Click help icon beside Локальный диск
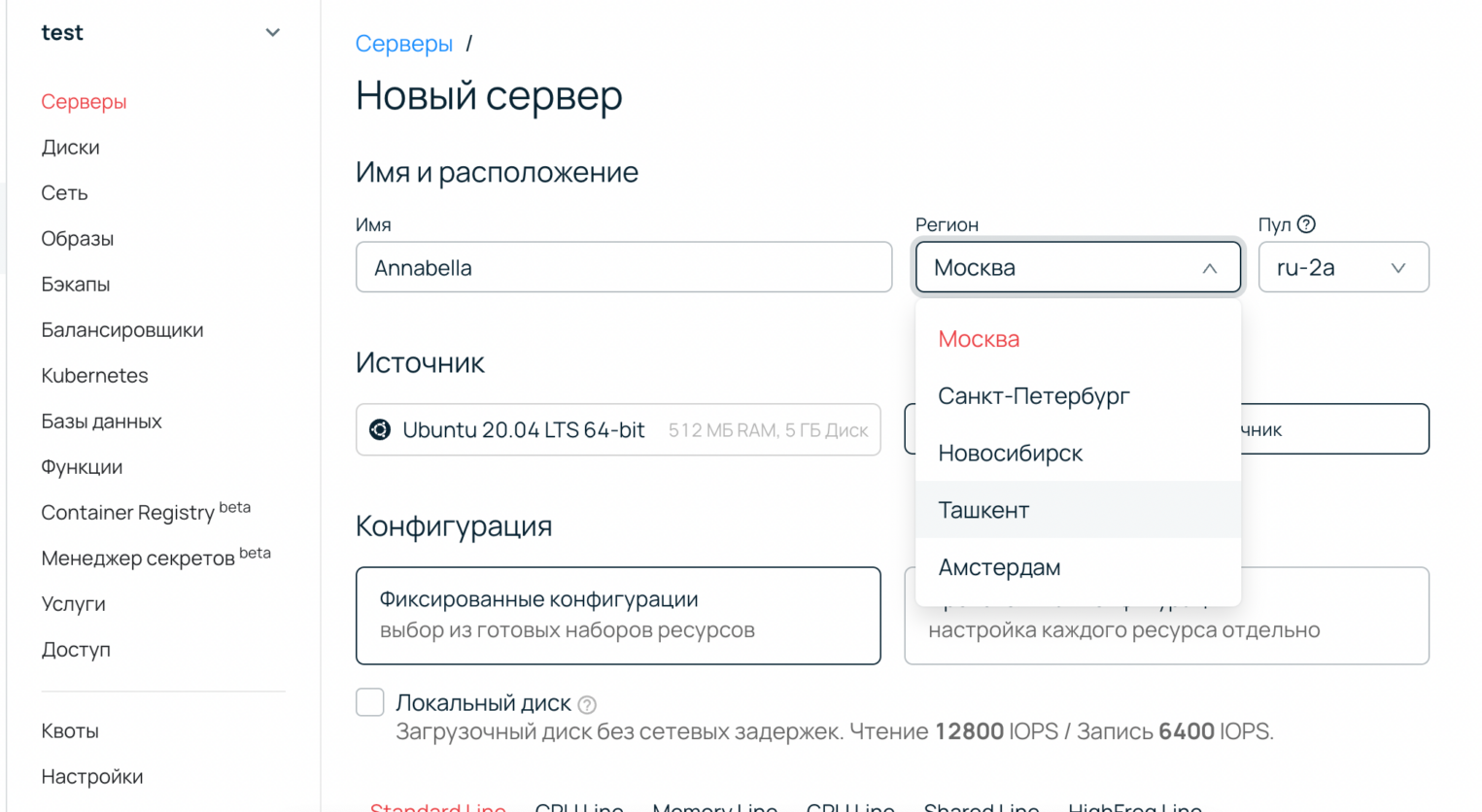 pos(587,704)
